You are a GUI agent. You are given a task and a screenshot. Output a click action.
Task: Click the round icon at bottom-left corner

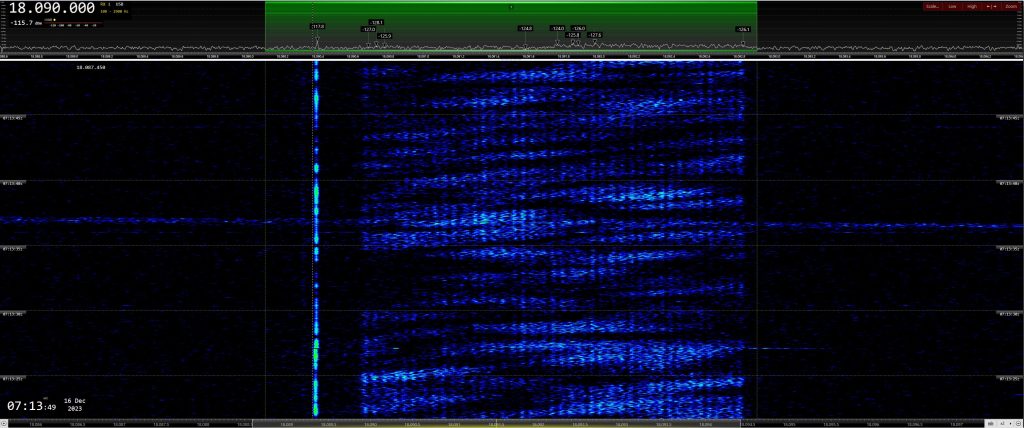click(4, 423)
